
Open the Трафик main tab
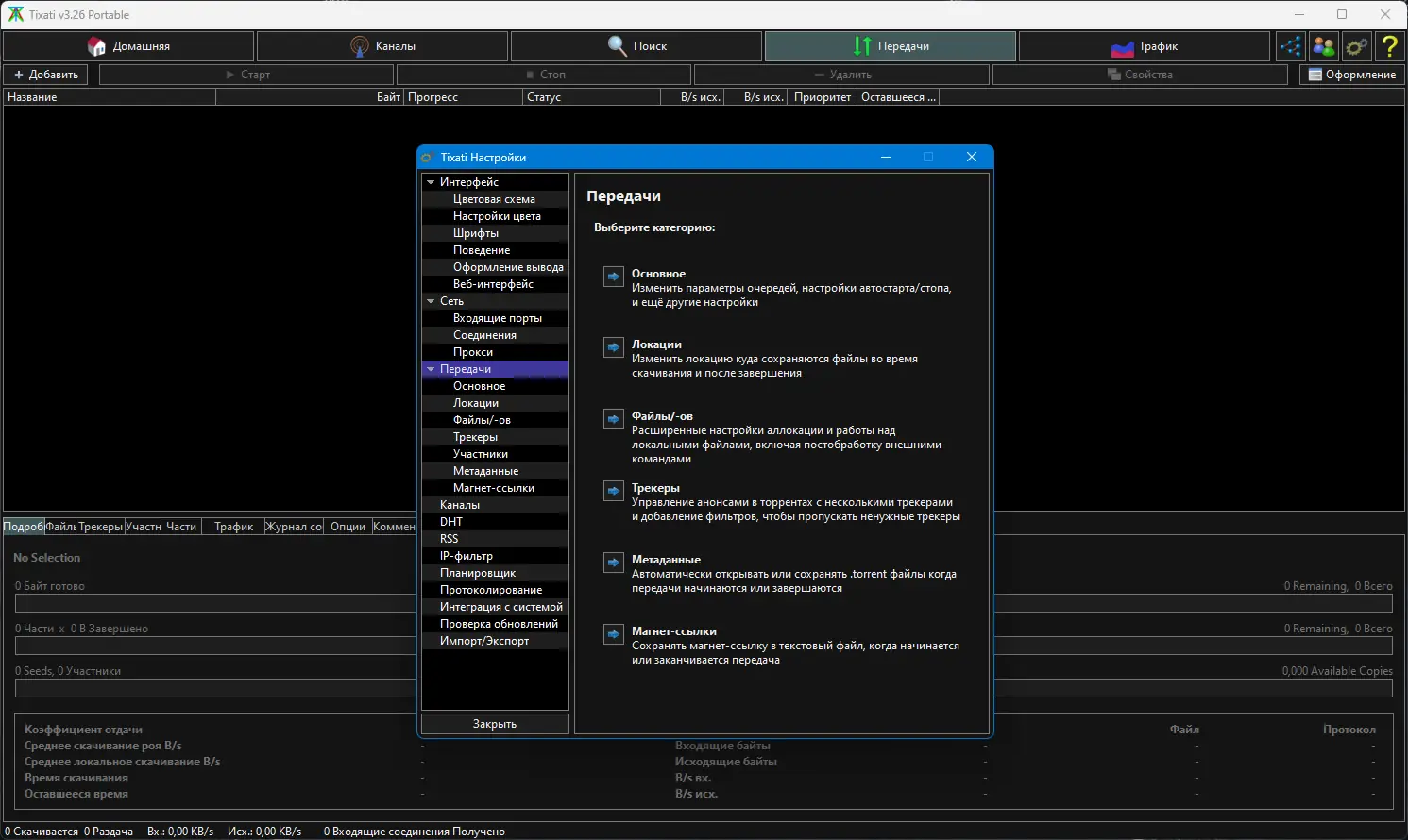point(1145,46)
